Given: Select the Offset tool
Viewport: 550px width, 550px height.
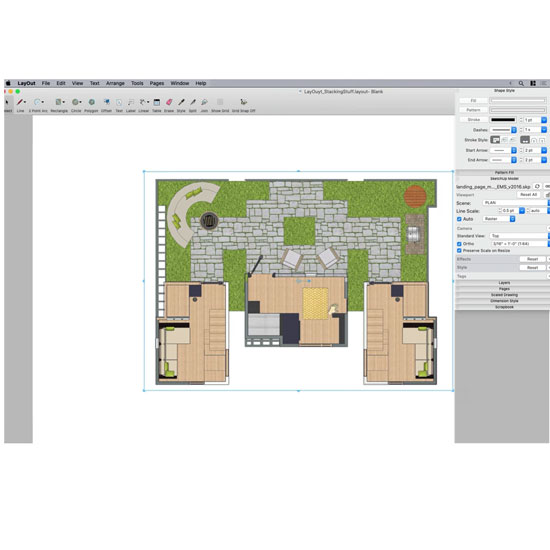Looking at the screenshot, I should click(107, 102).
